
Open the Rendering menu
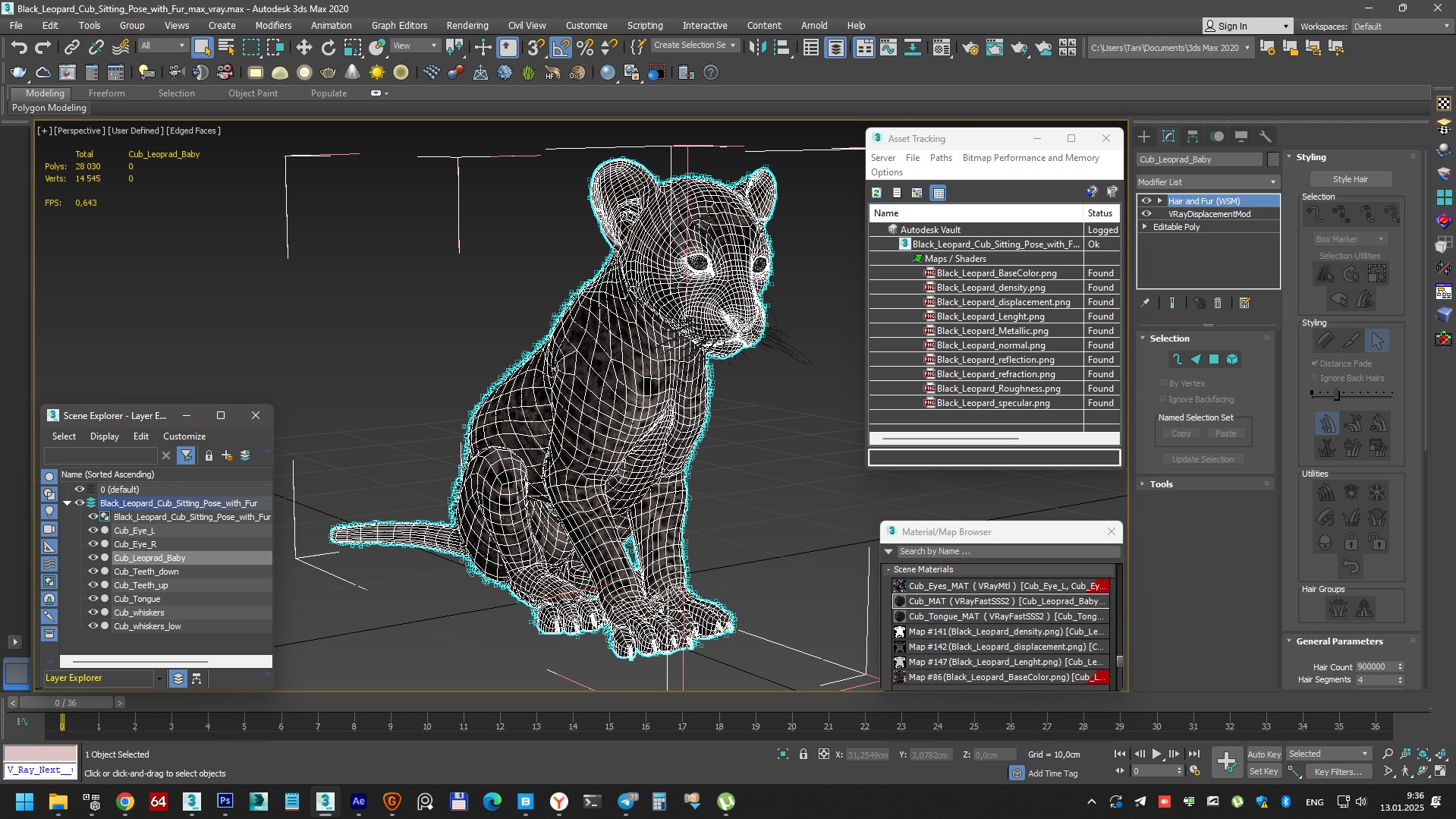click(x=467, y=26)
